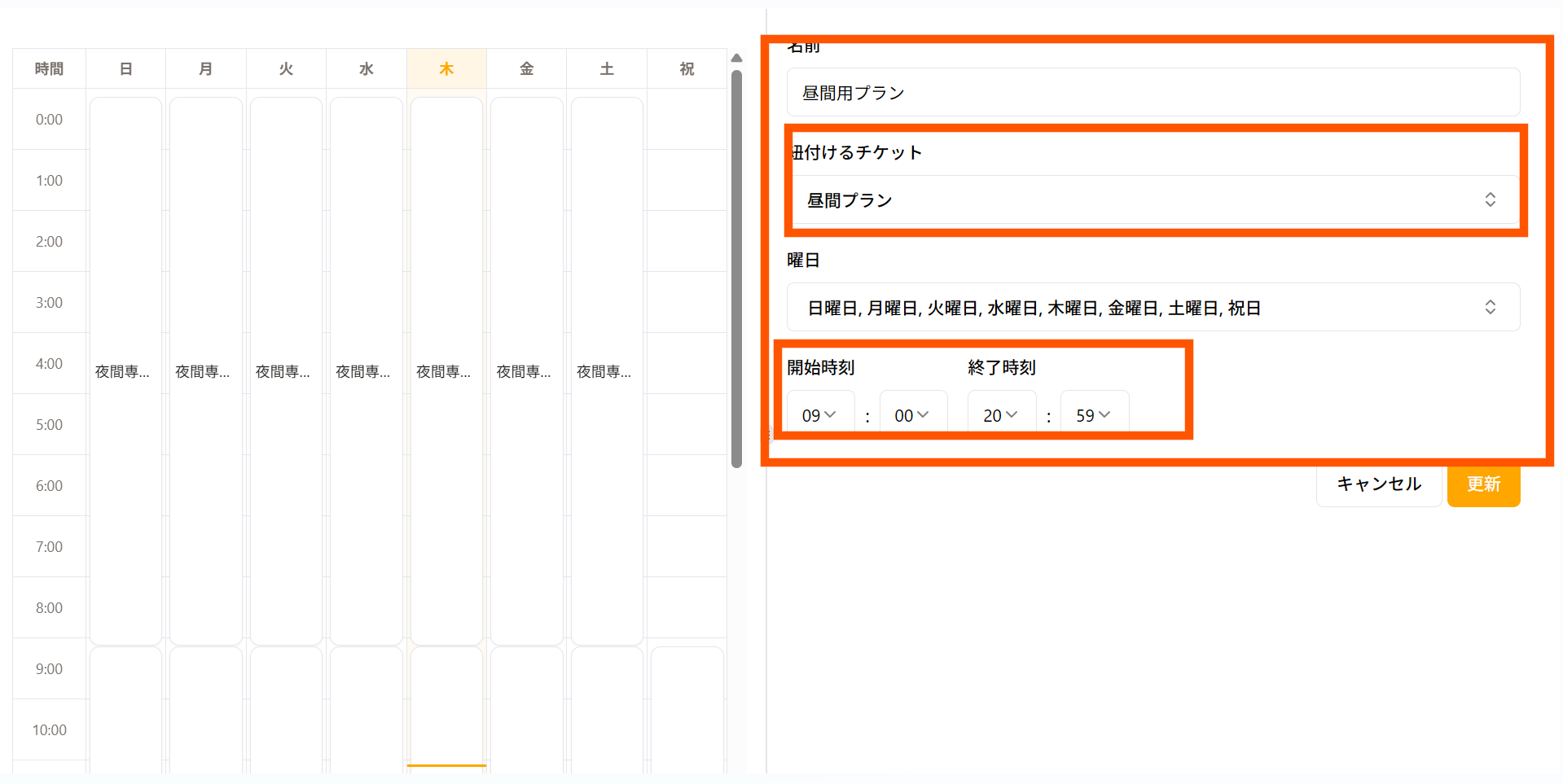The height and width of the screenshot is (784, 1563).
Task: Select the 夜間専 block in Wednesday column
Action: coord(366,371)
